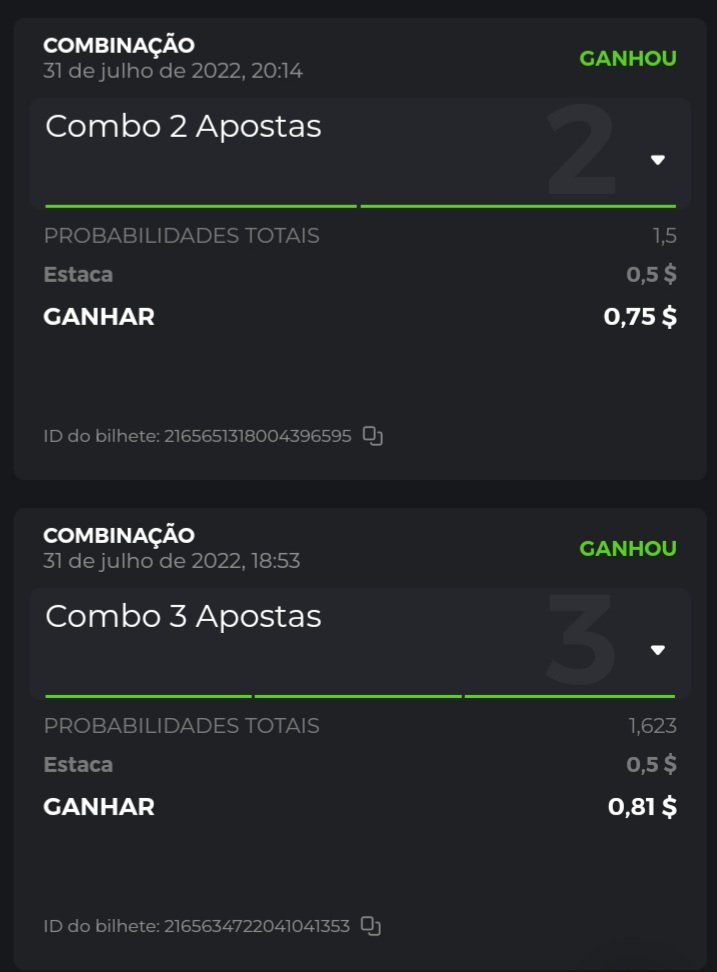717x972 pixels.
Task: Click the total odds value 1,623
Action: pos(652,726)
